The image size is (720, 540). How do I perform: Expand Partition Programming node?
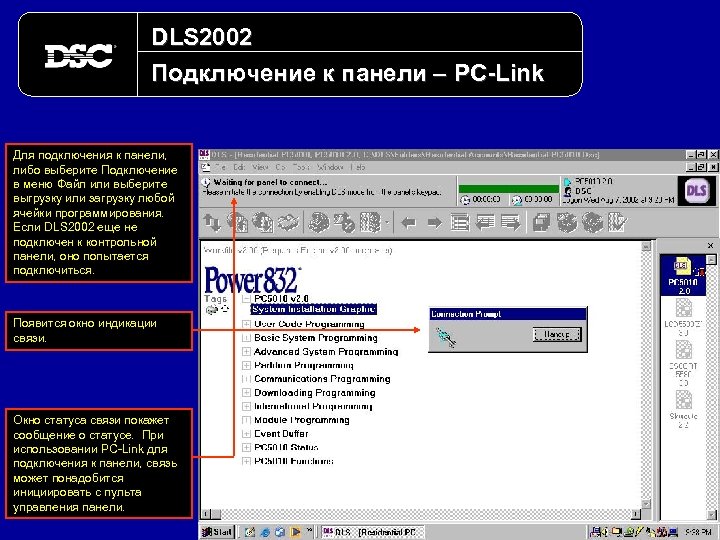point(246,366)
